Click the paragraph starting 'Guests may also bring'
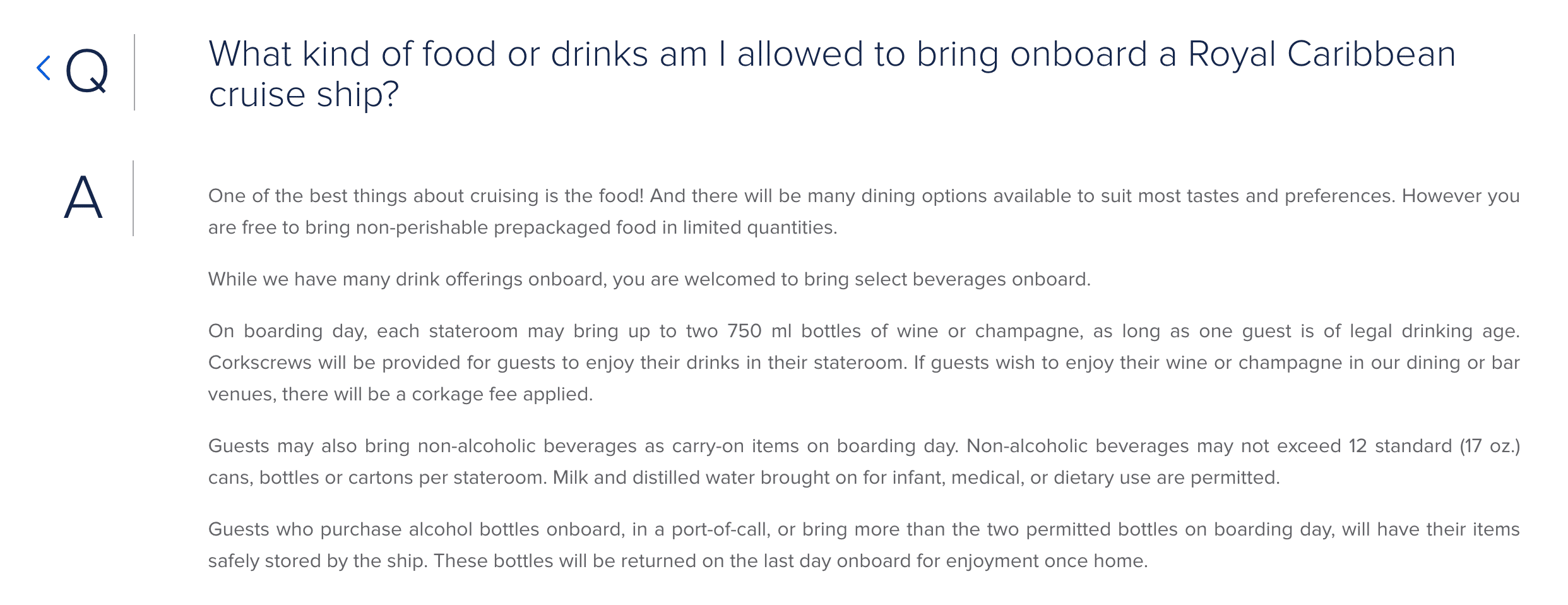Screen dimensions: 1568x605 [x=864, y=462]
